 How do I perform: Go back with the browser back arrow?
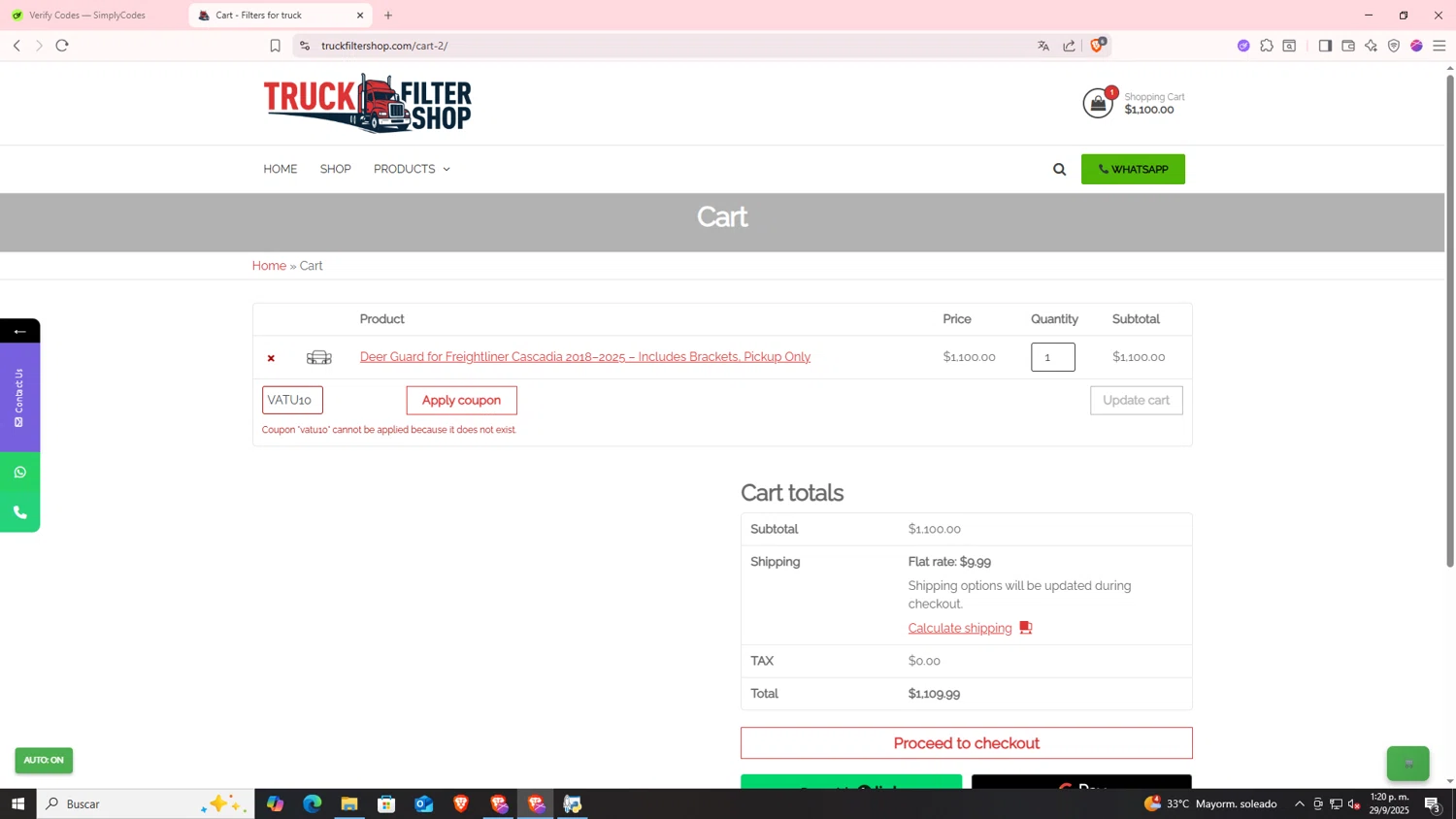(17, 46)
